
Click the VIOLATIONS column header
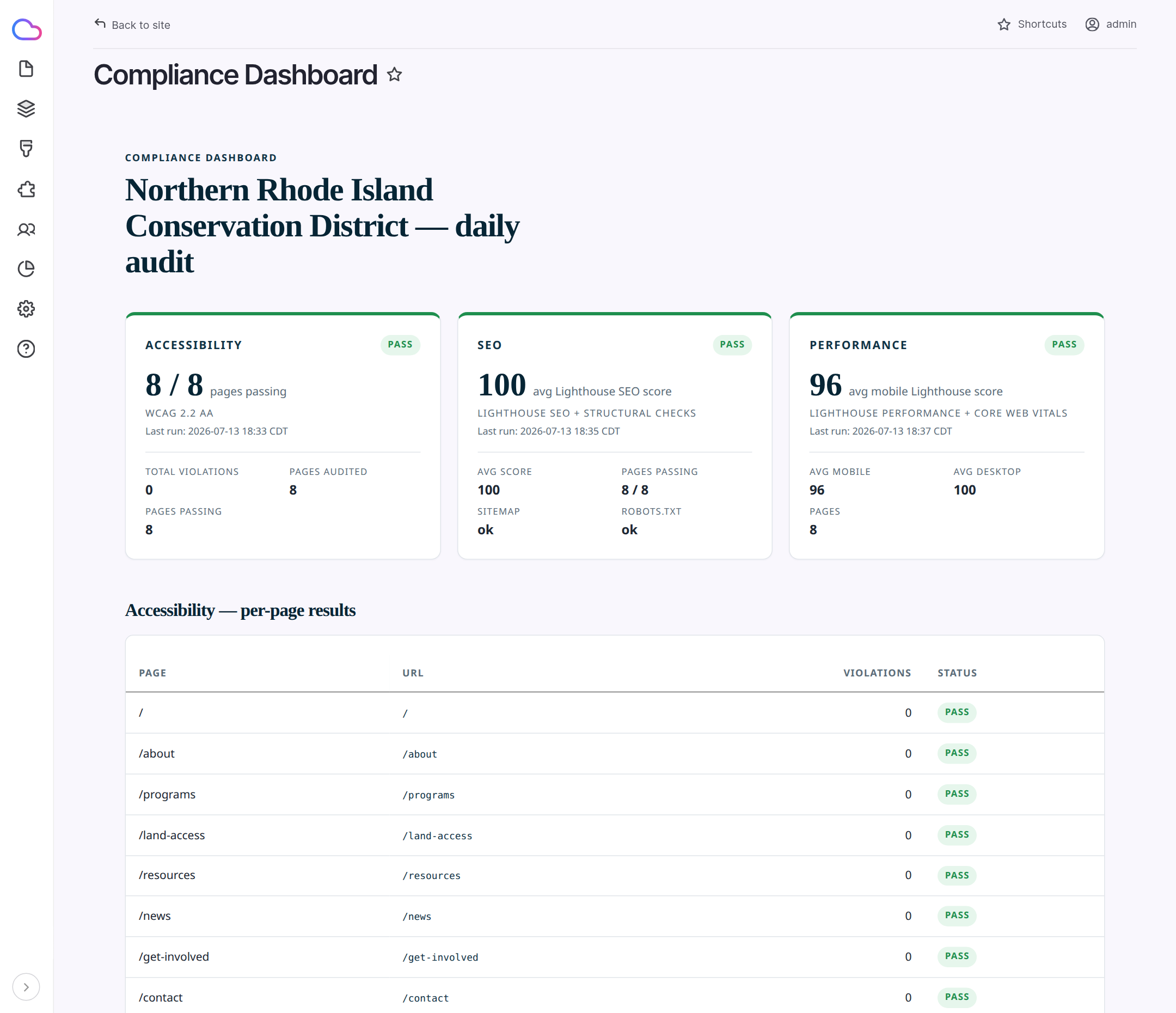click(877, 673)
